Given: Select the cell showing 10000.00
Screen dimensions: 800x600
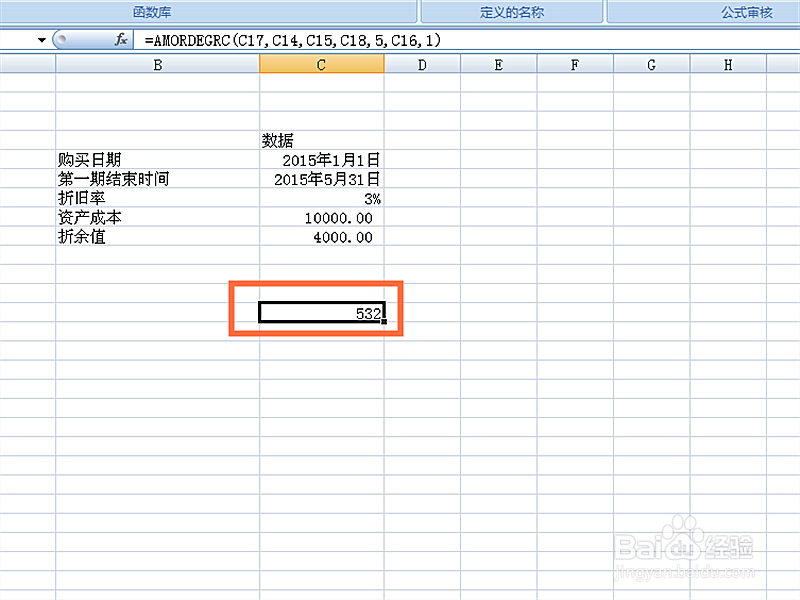Looking at the screenshot, I should click(x=321, y=217).
